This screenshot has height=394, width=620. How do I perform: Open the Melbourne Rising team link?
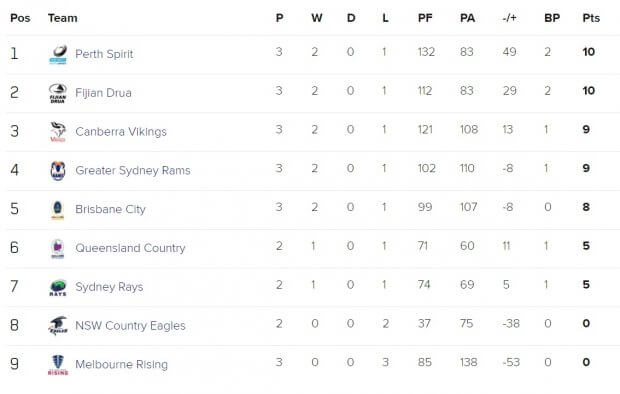(121, 364)
